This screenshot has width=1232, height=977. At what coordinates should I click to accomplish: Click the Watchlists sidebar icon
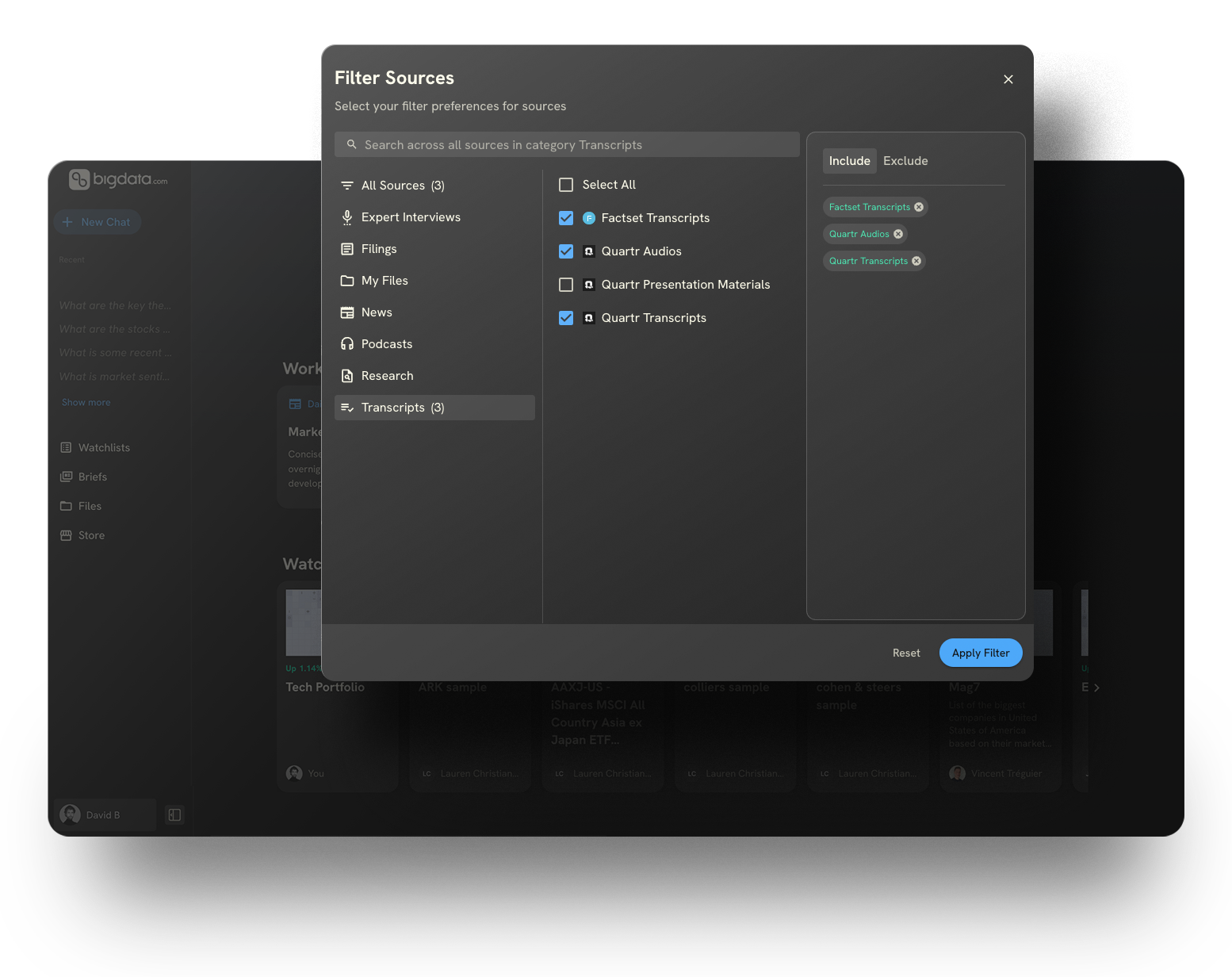[x=66, y=447]
